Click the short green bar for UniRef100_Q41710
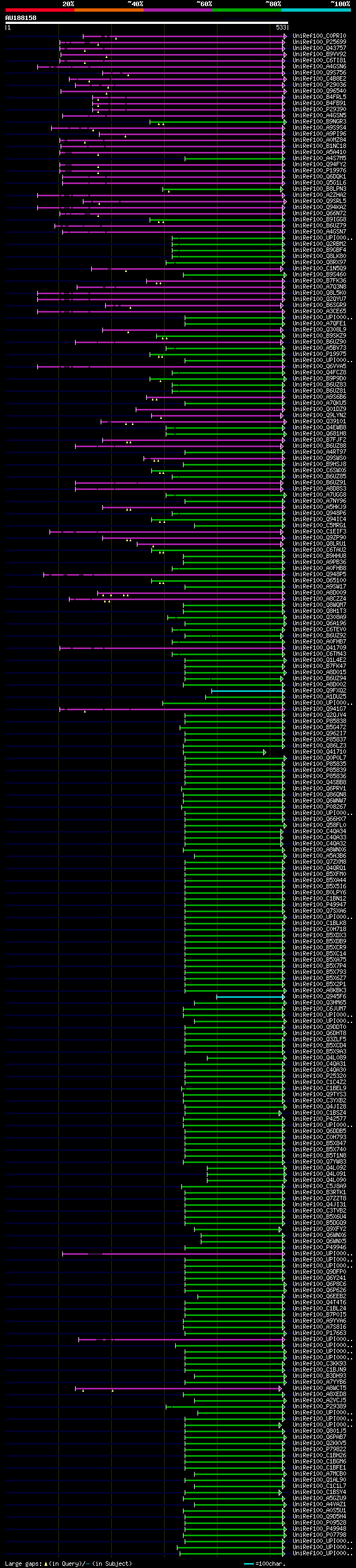 click(225, 753)
